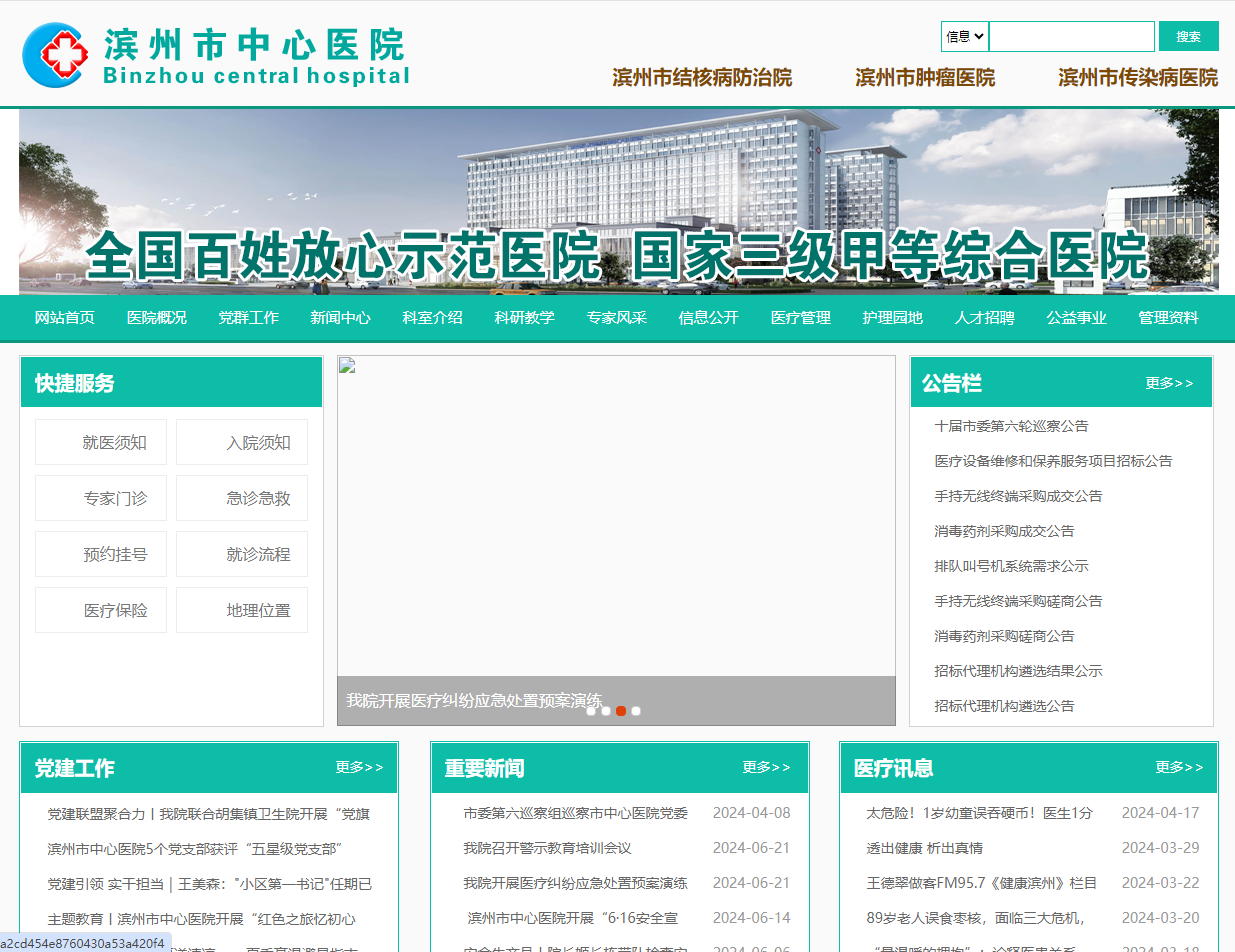Open 科研教学 navigation menu item
This screenshot has width=1235, height=952.
point(525,318)
